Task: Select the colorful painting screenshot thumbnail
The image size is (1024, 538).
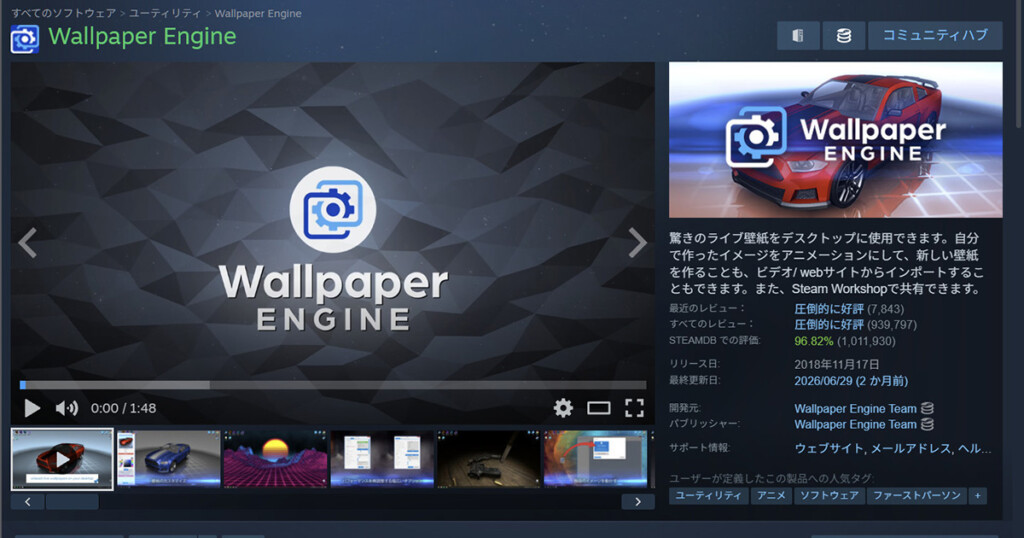Action: point(596,459)
